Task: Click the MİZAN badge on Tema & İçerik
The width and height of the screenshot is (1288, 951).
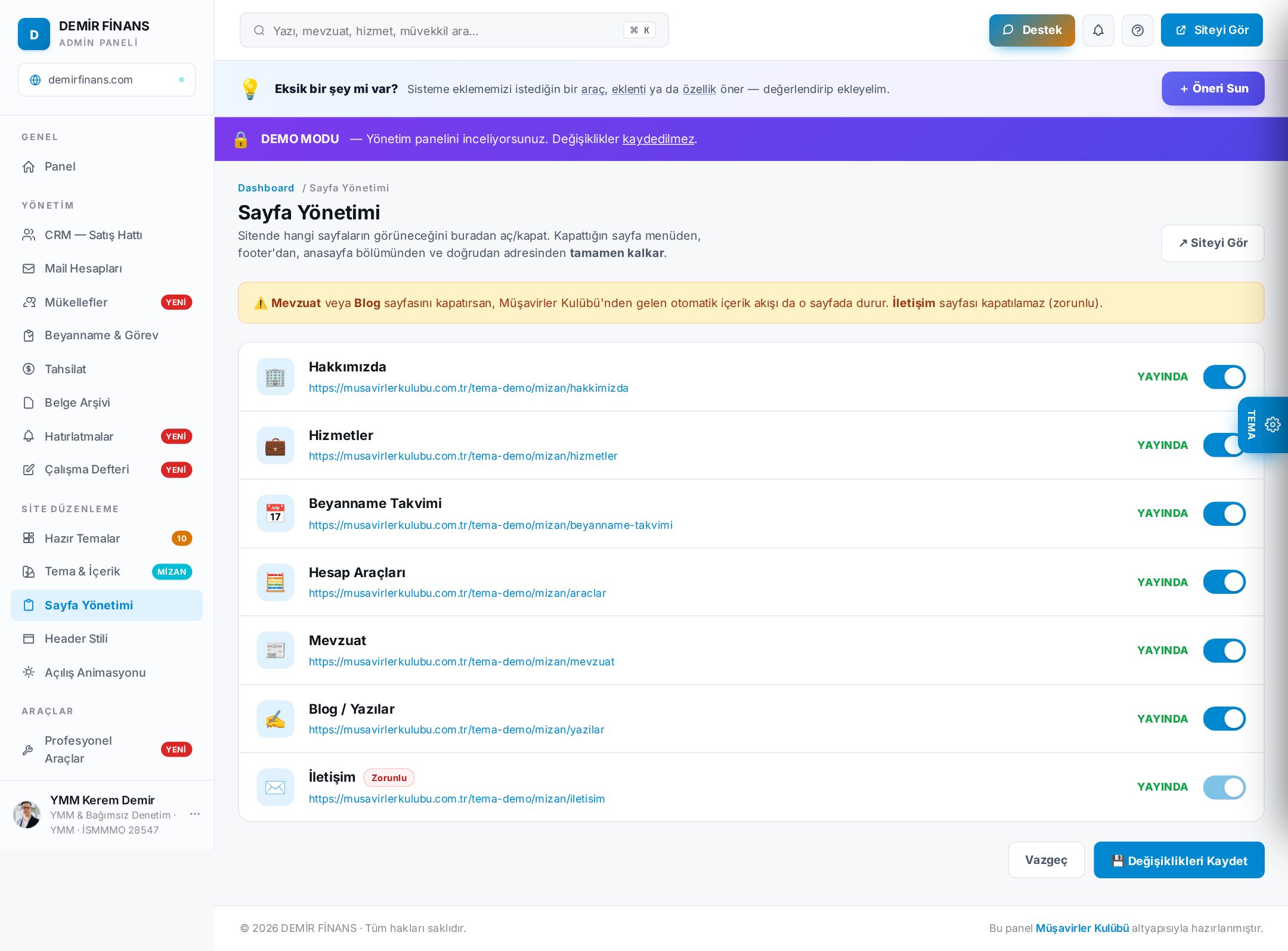Action: tap(172, 572)
